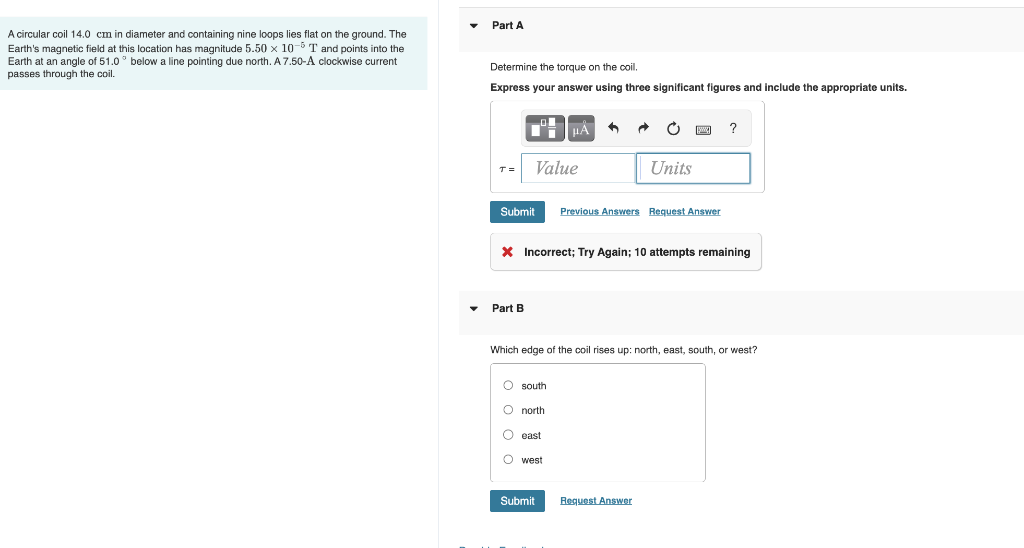Screen dimensions: 1024x548
Task: Collapse the Part A section
Action: [474, 26]
